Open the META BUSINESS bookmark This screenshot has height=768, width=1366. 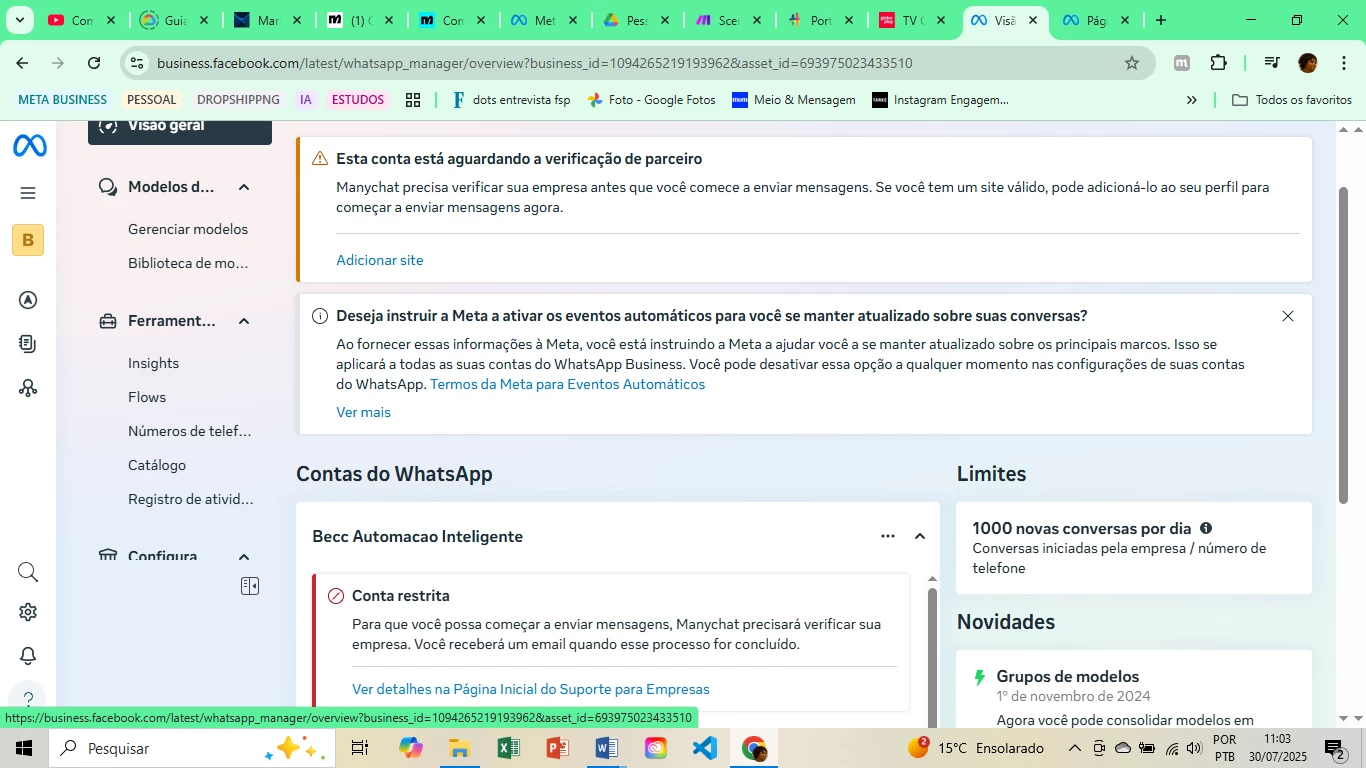pyautogui.click(x=62, y=100)
